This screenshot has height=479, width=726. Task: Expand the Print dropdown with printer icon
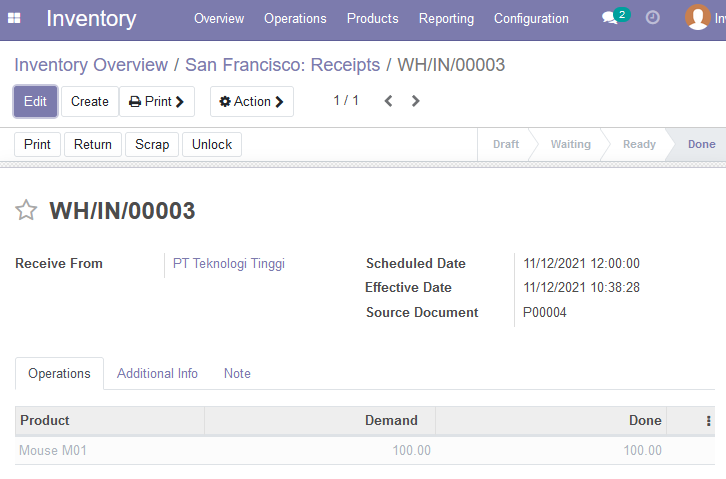(156, 101)
